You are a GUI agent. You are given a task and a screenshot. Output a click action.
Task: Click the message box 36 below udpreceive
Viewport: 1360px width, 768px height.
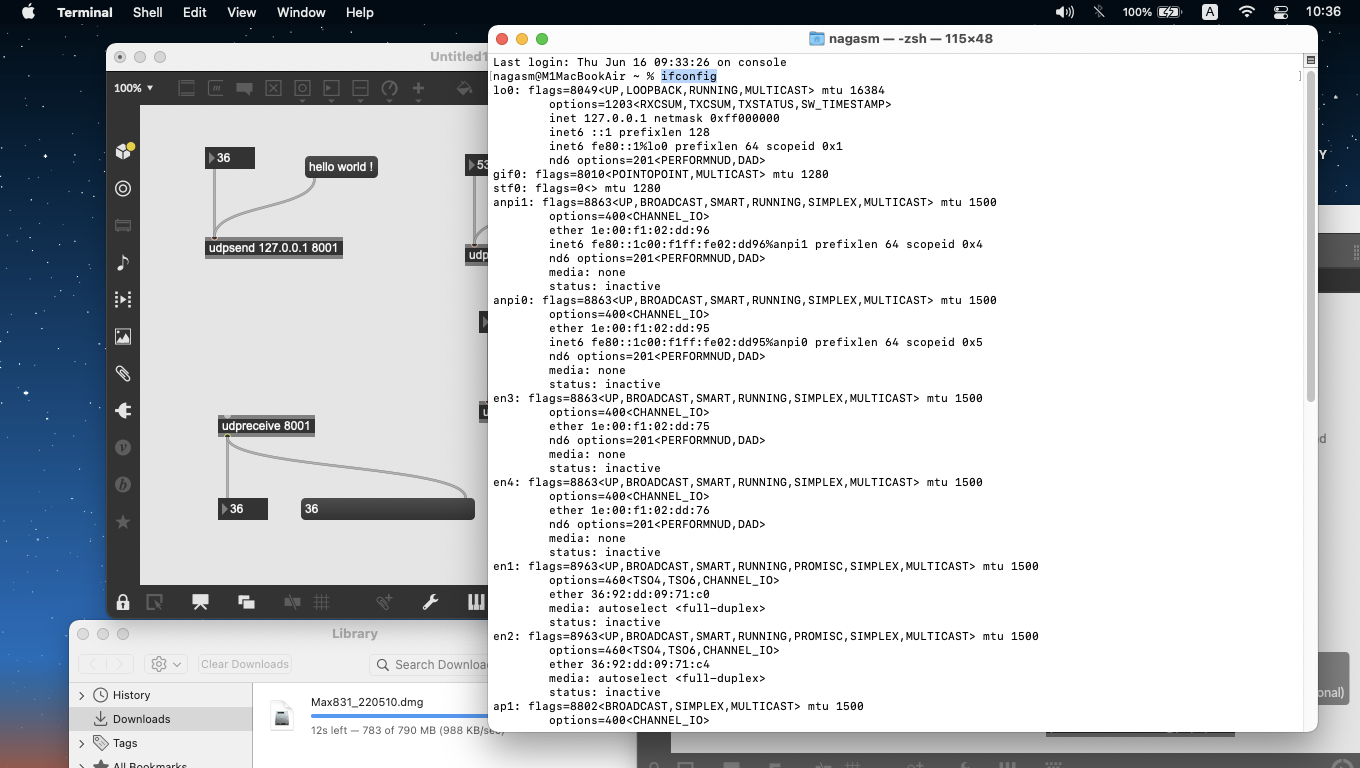(388, 509)
